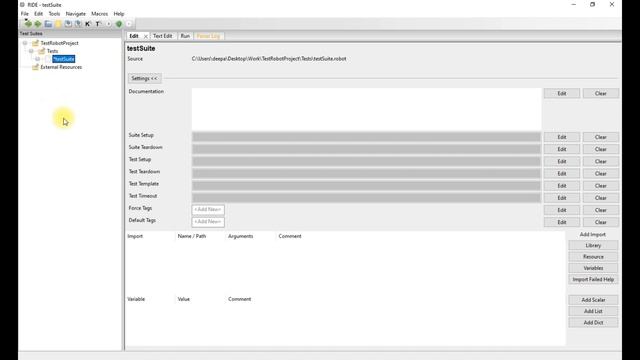Image resolution: width=640 pixels, height=360 pixels.
Task: Select the Tests tree item
Action: [53, 51]
